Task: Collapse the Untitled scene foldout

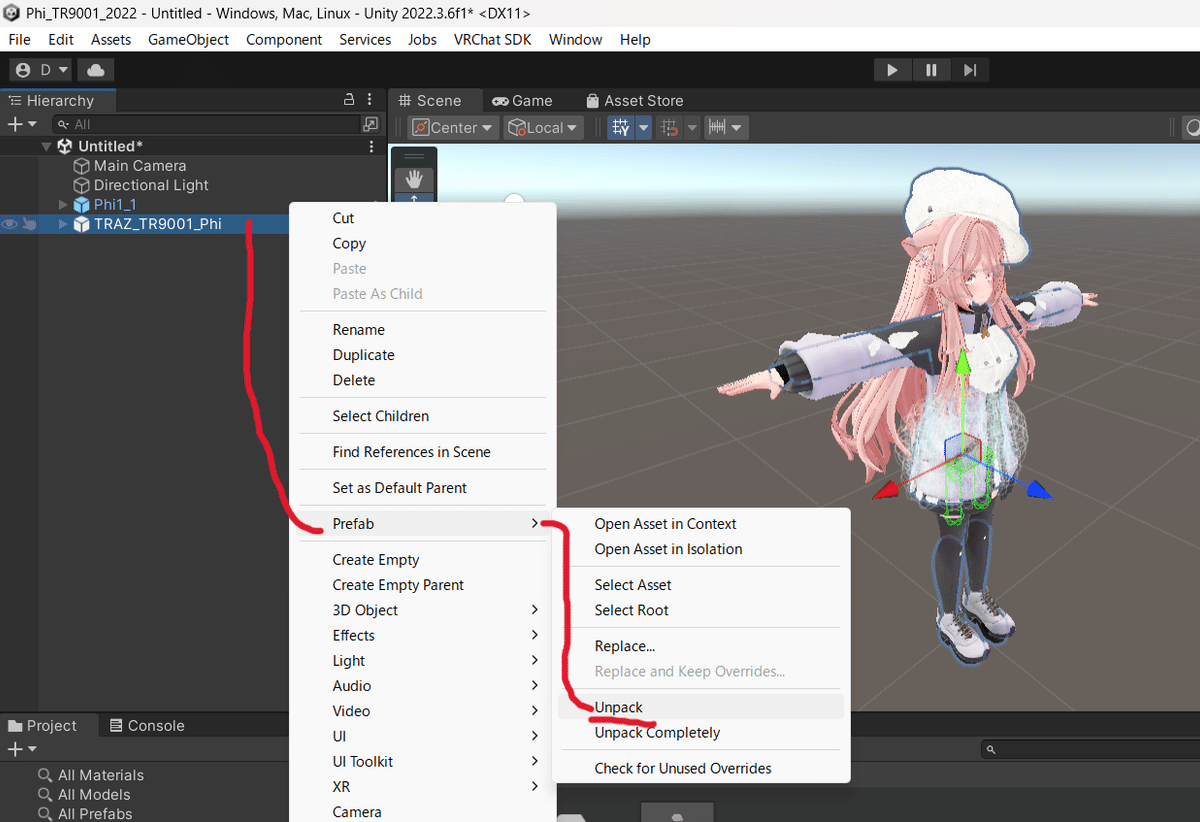Action: point(46,146)
